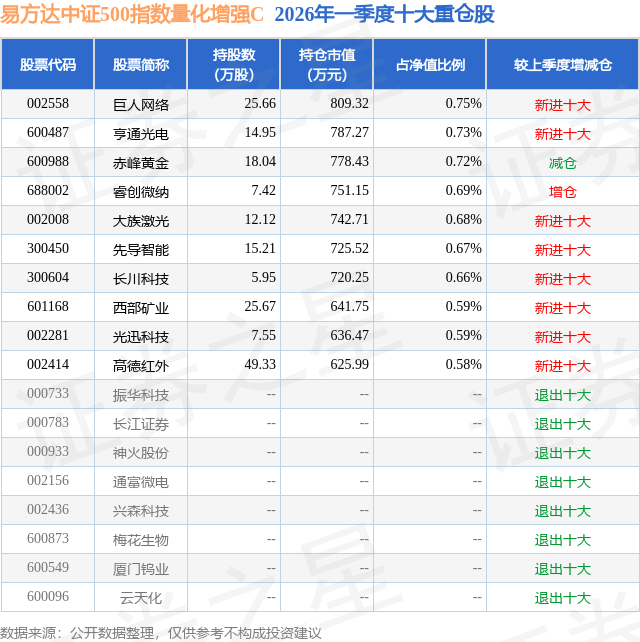Select stock code 600487
The width and height of the screenshot is (640, 642).
48,132
